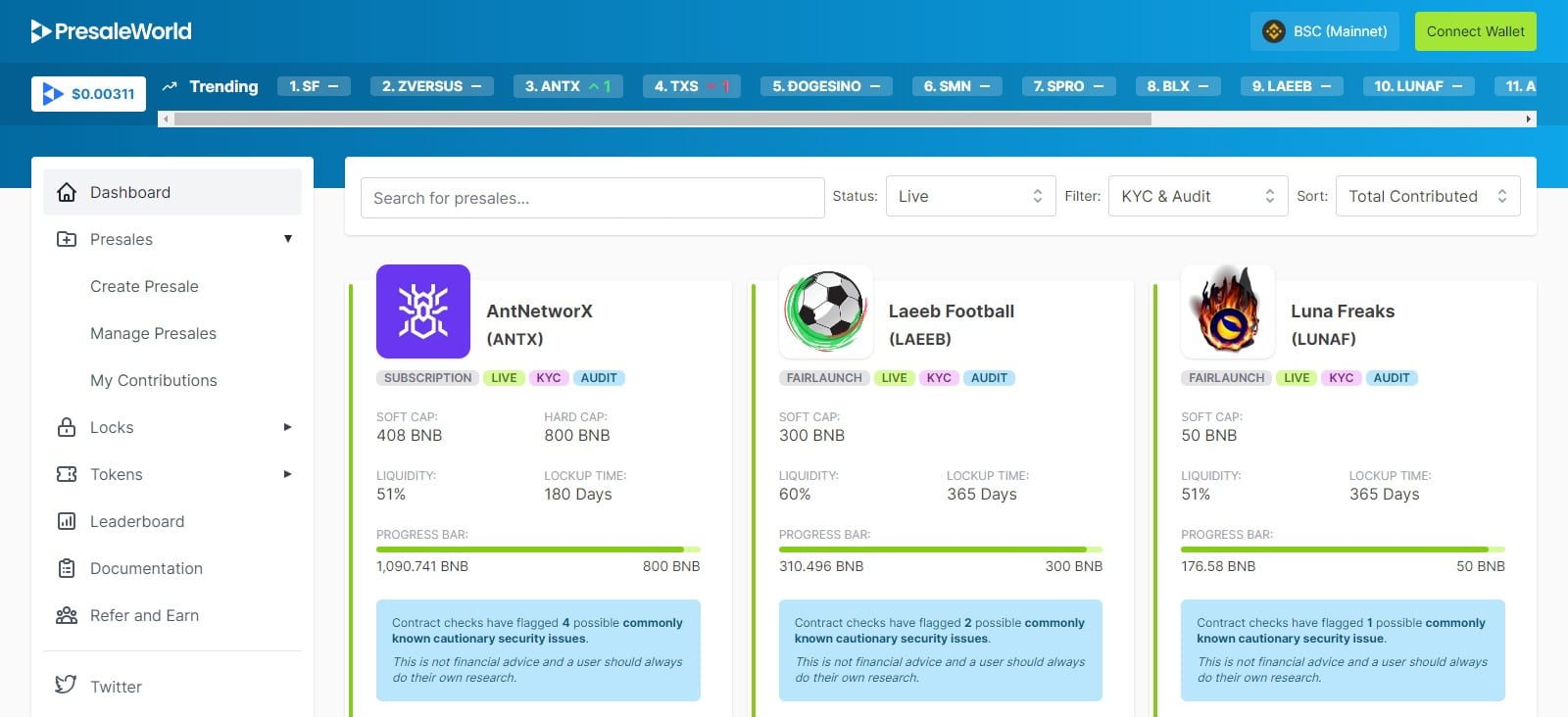1568x717 pixels.
Task: Click the token price $0.00311 badge
Action: coord(89,94)
